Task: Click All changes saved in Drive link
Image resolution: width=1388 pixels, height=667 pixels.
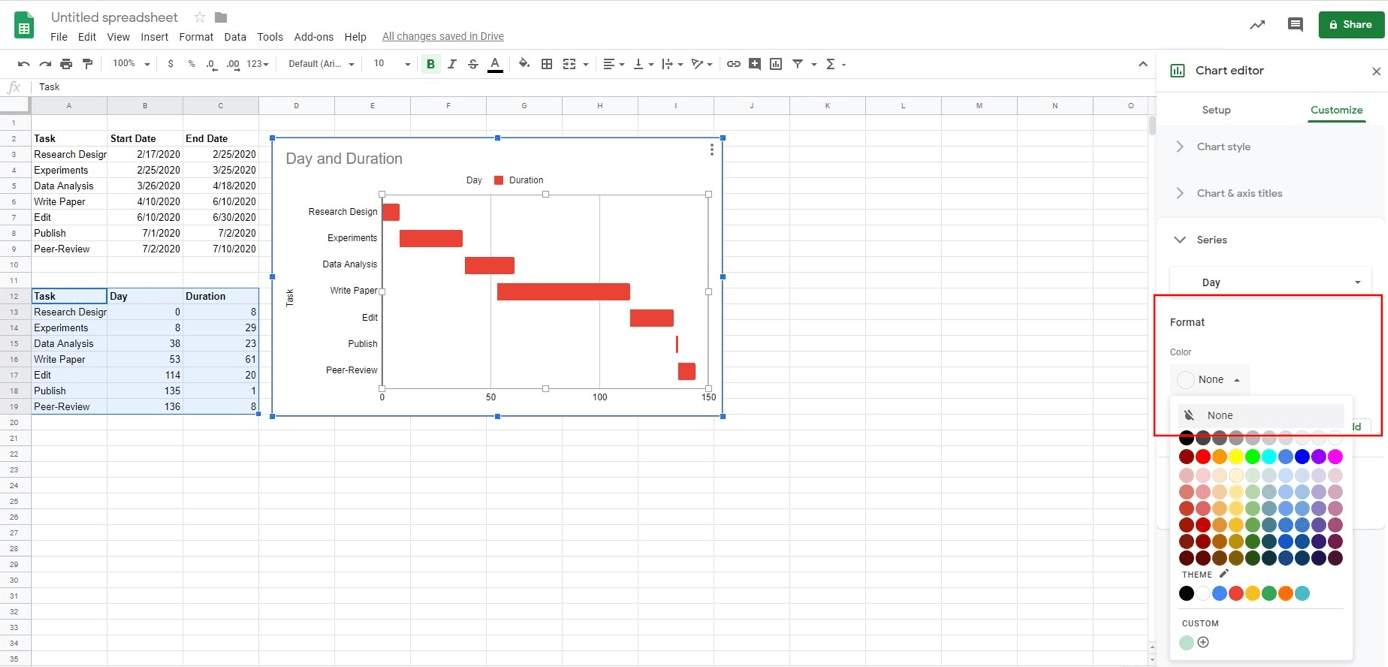Action: coord(443,37)
